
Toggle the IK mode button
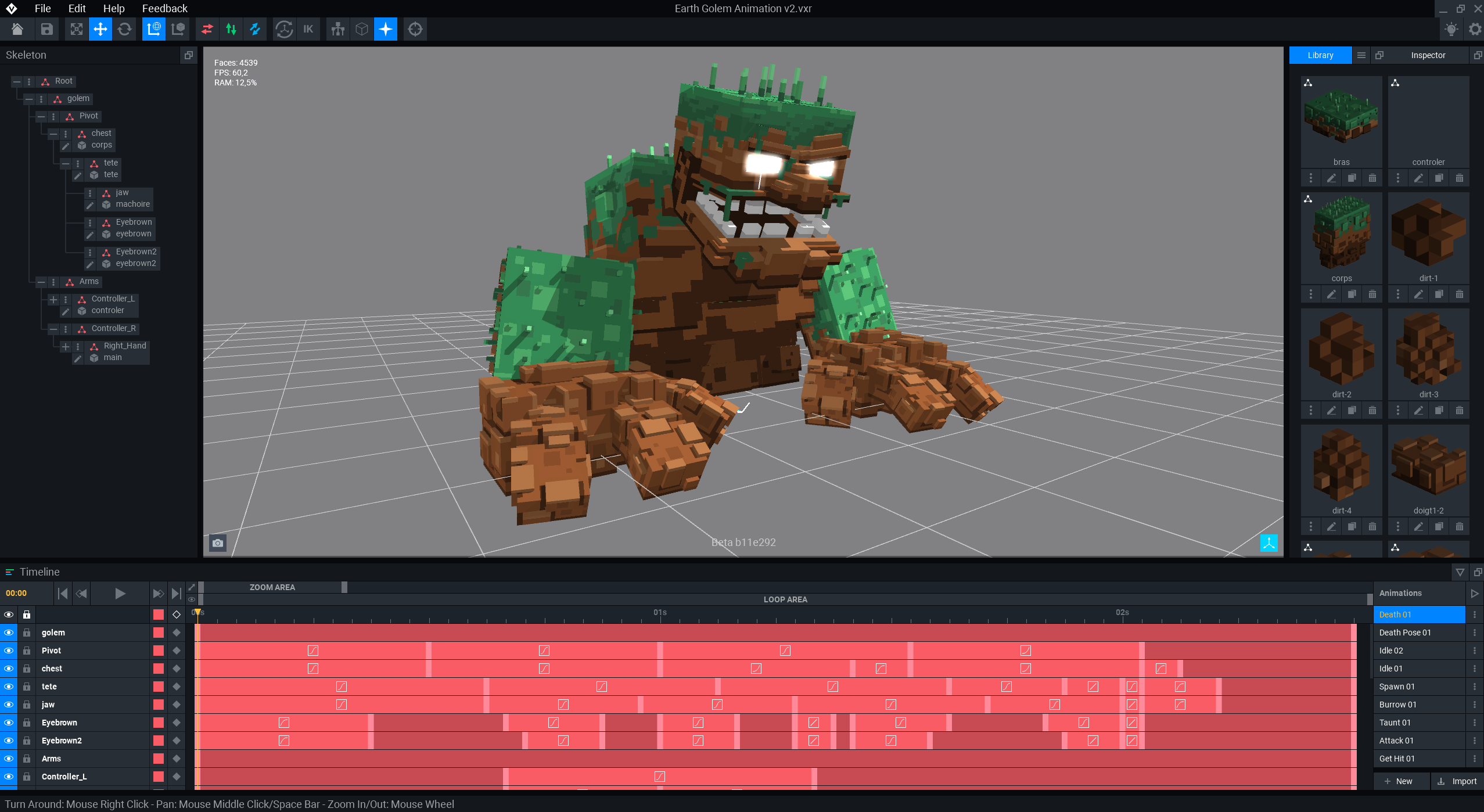308,29
